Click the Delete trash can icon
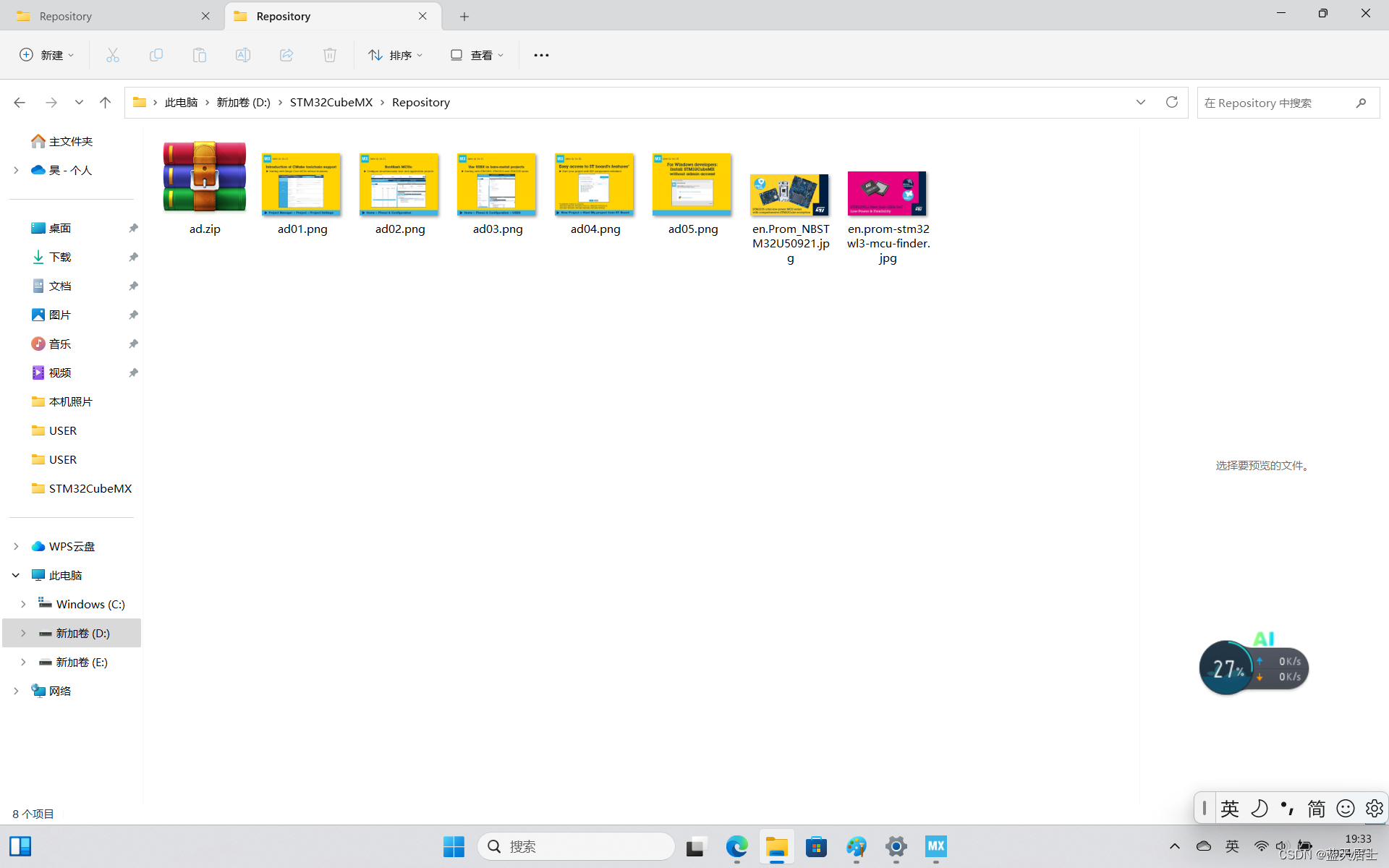Viewport: 1389px width, 868px height. pos(330,55)
